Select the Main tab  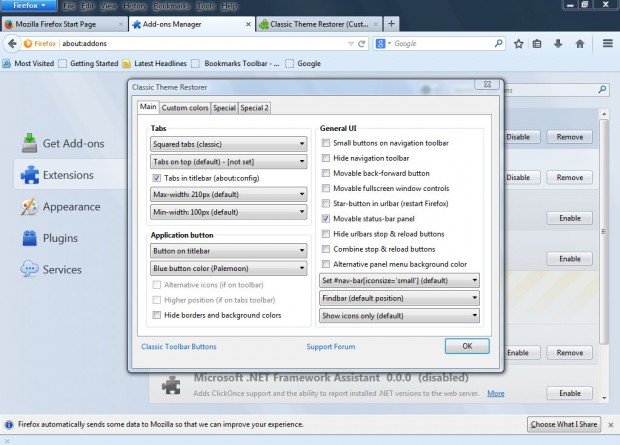[148, 107]
